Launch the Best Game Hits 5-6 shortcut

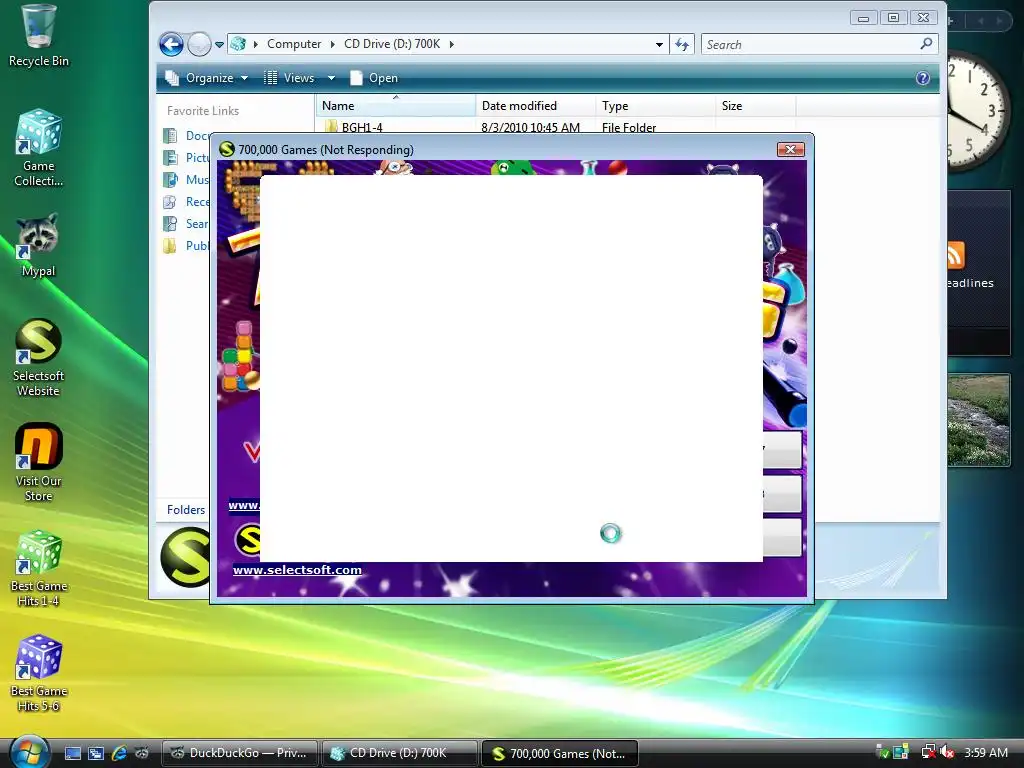tap(38, 673)
